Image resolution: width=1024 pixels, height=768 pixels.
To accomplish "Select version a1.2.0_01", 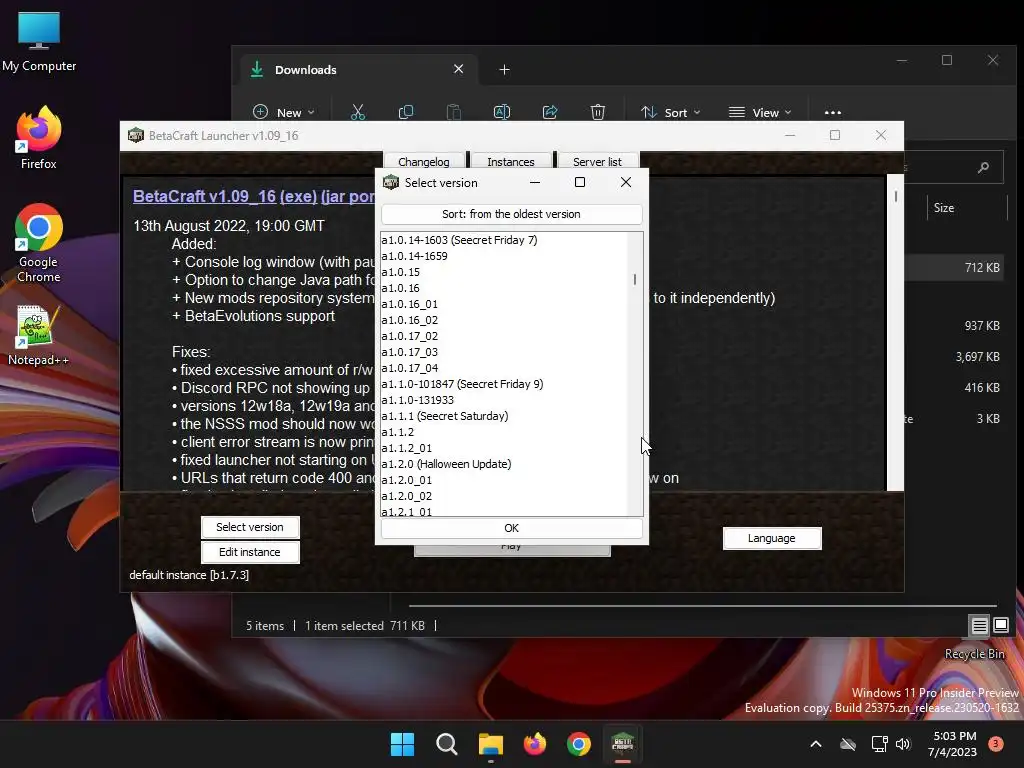I will [504, 480].
